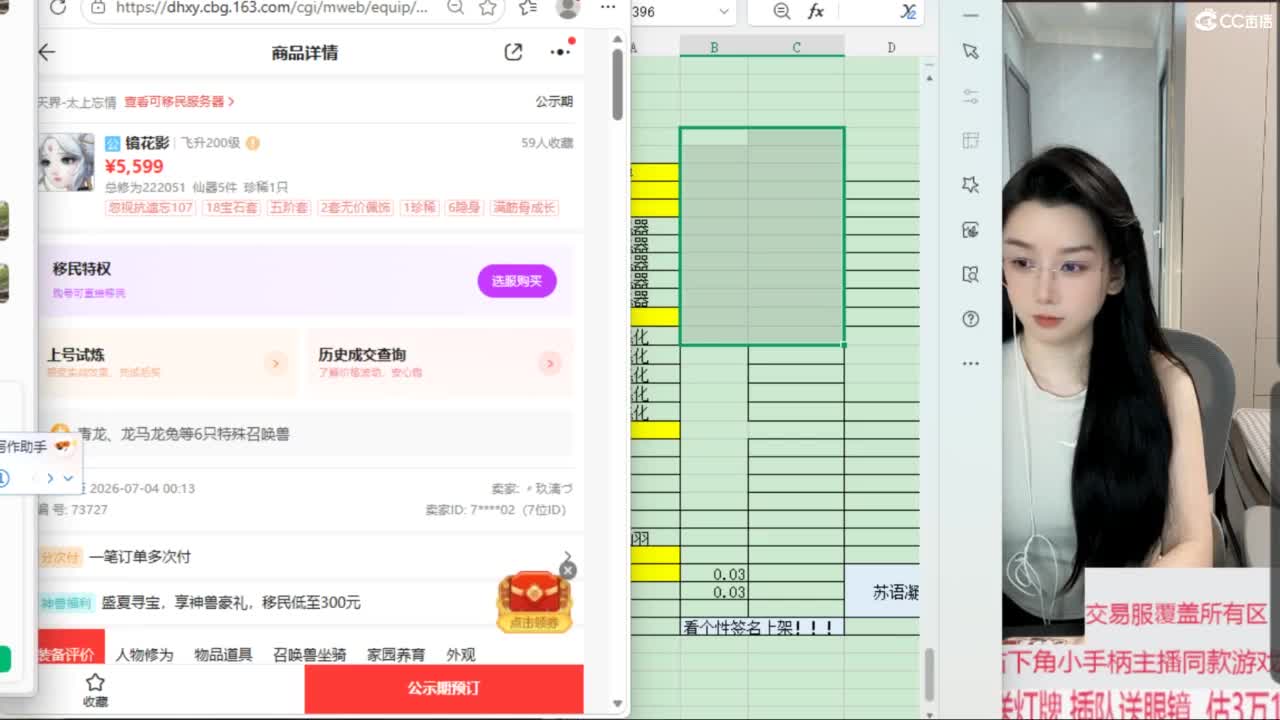Reload the browser page

pyautogui.click(x=58, y=8)
